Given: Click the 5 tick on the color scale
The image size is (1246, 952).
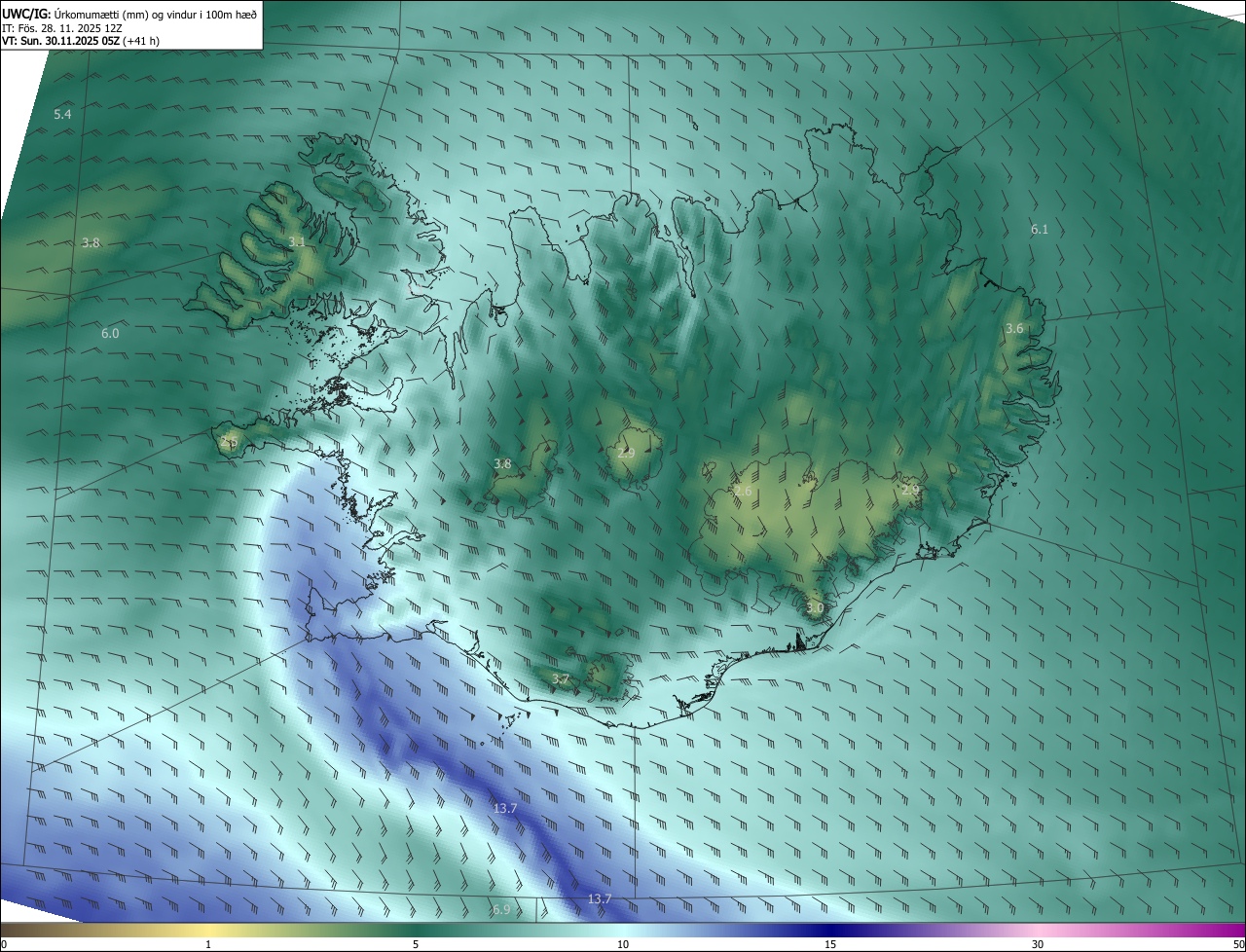Looking at the screenshot, I should (x=416, y=944).
